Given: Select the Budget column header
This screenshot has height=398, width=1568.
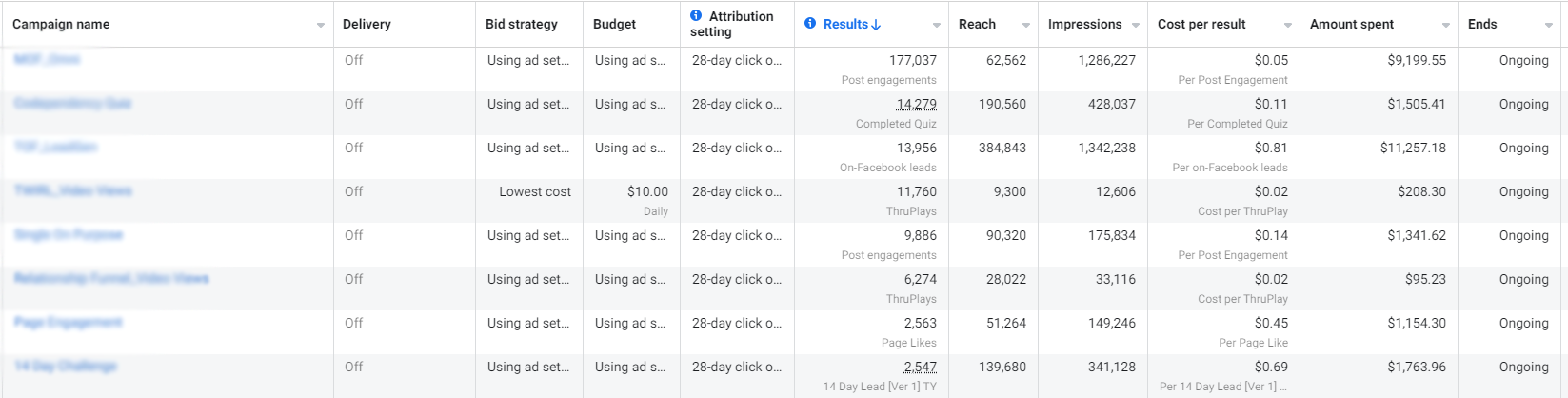Looking at the screenshot, I should pyautogui.click(x=614, y=24).
